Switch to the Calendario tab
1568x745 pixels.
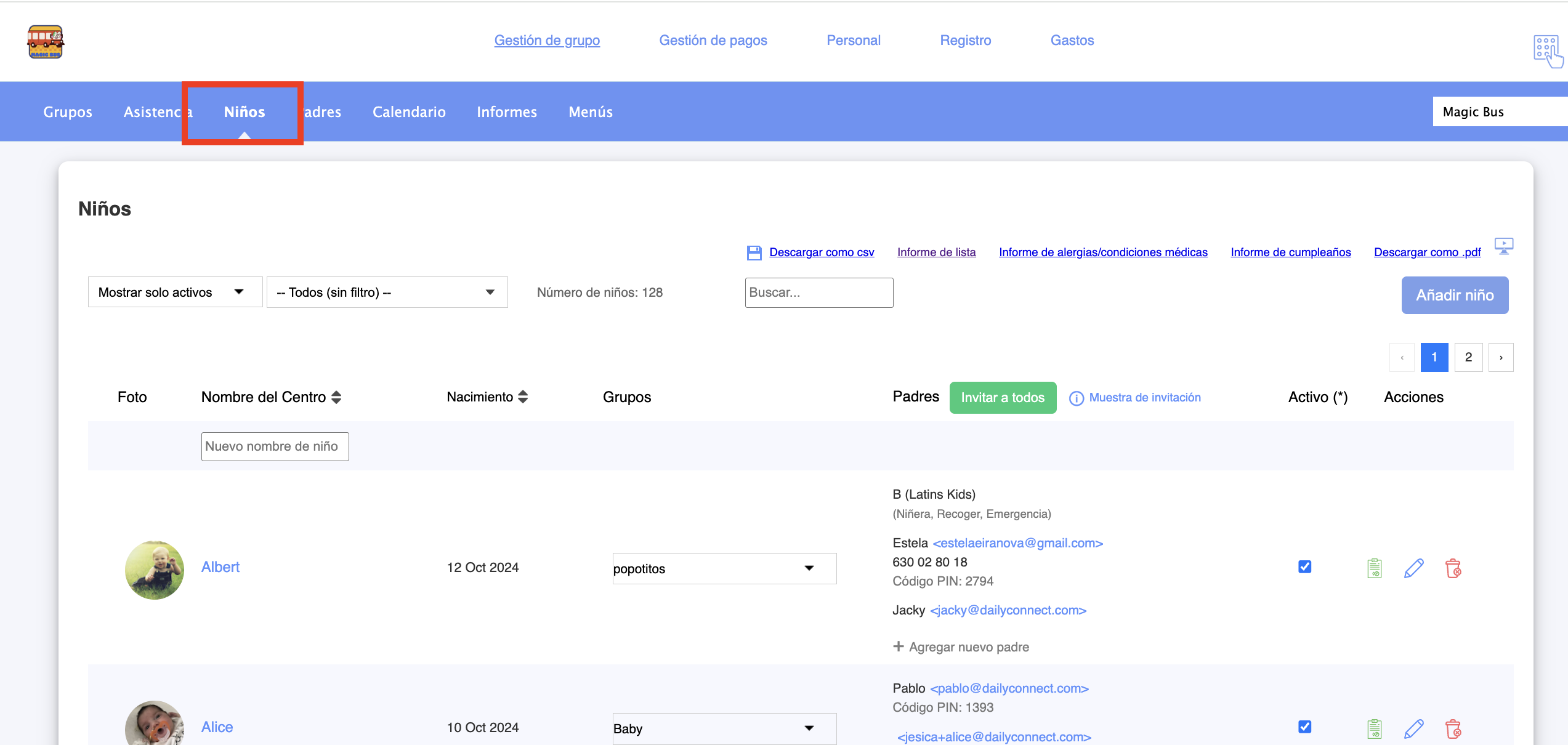click(x=409, y=112)
